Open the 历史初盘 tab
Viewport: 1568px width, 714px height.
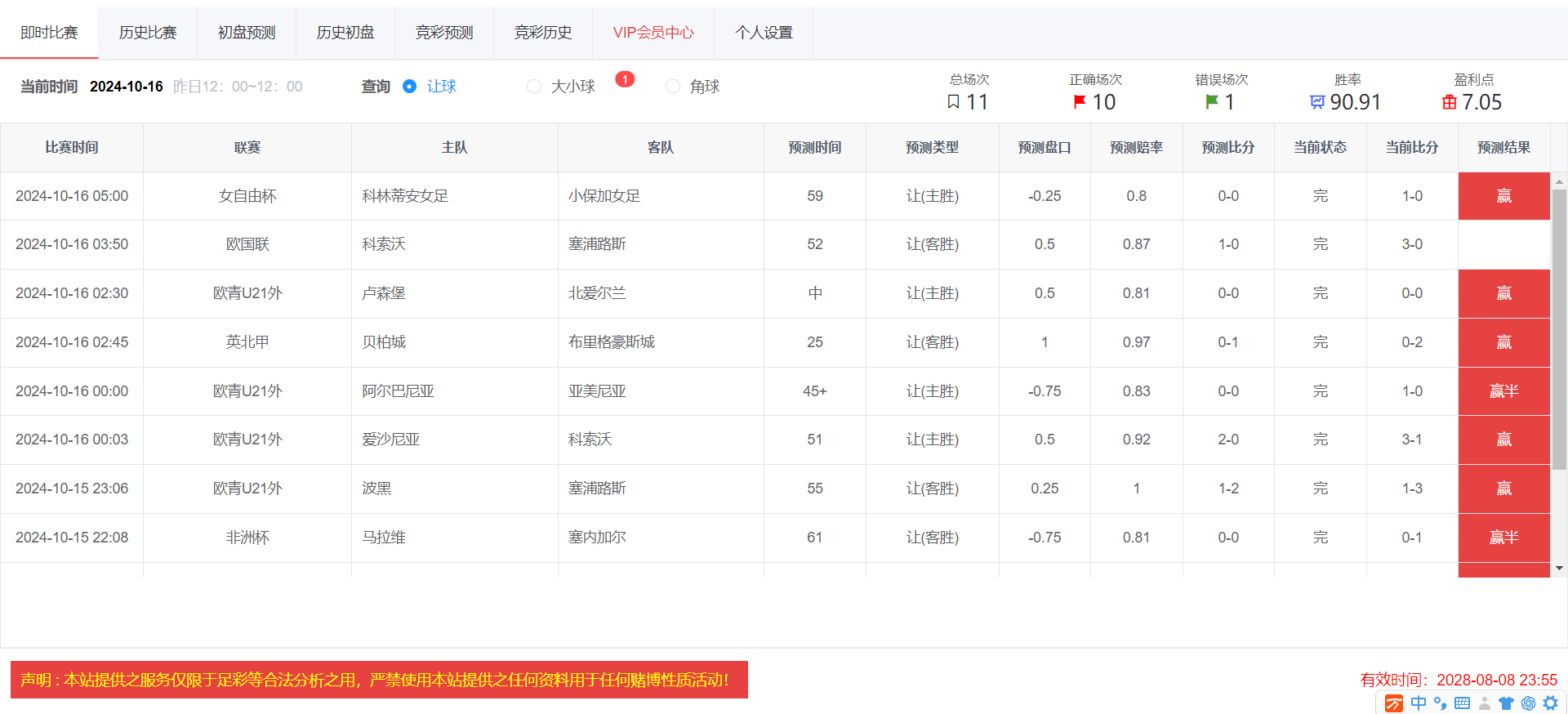(x=345, y=33)
